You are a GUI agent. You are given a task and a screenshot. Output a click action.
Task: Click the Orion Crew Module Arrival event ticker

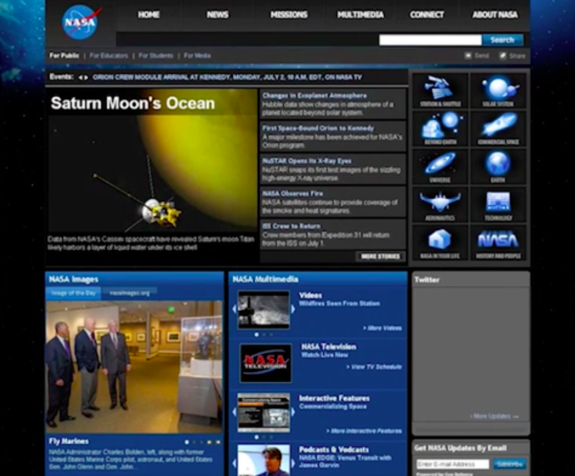[x=227, y=77]
